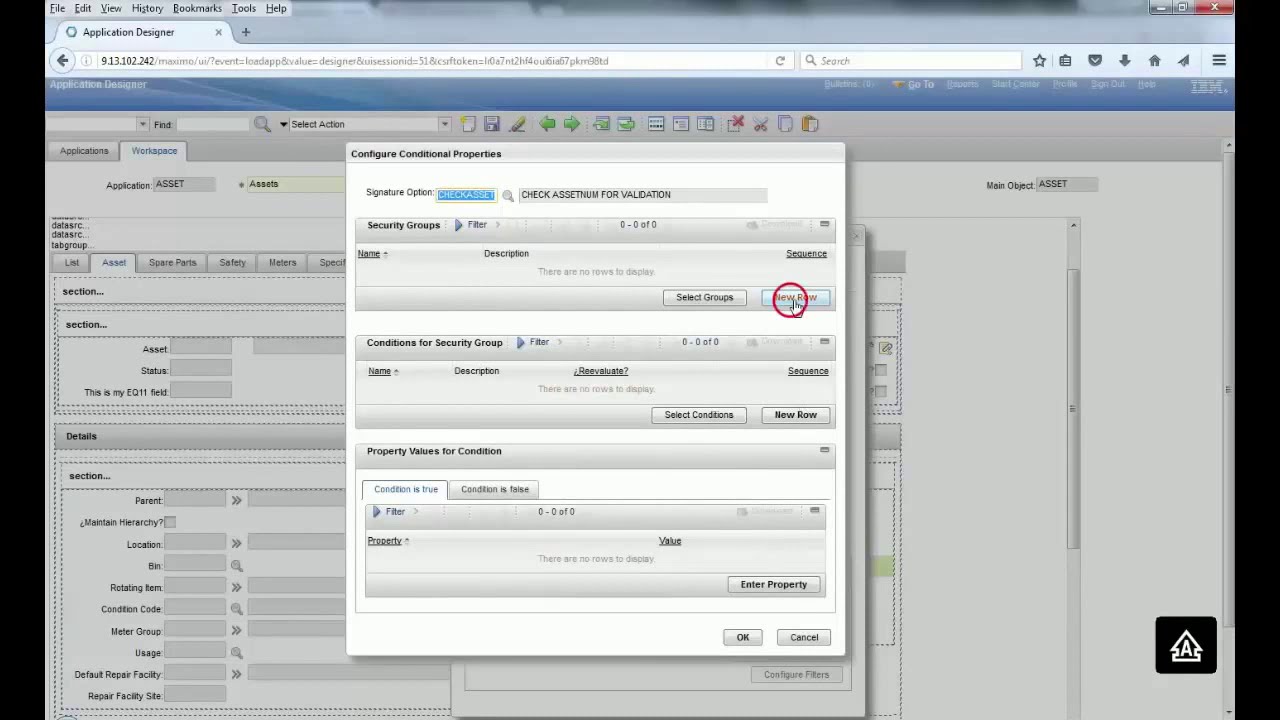This screenshot has width=1280, height=720.
Task: Click into the Find text field
Action: (x=212, y=124)
